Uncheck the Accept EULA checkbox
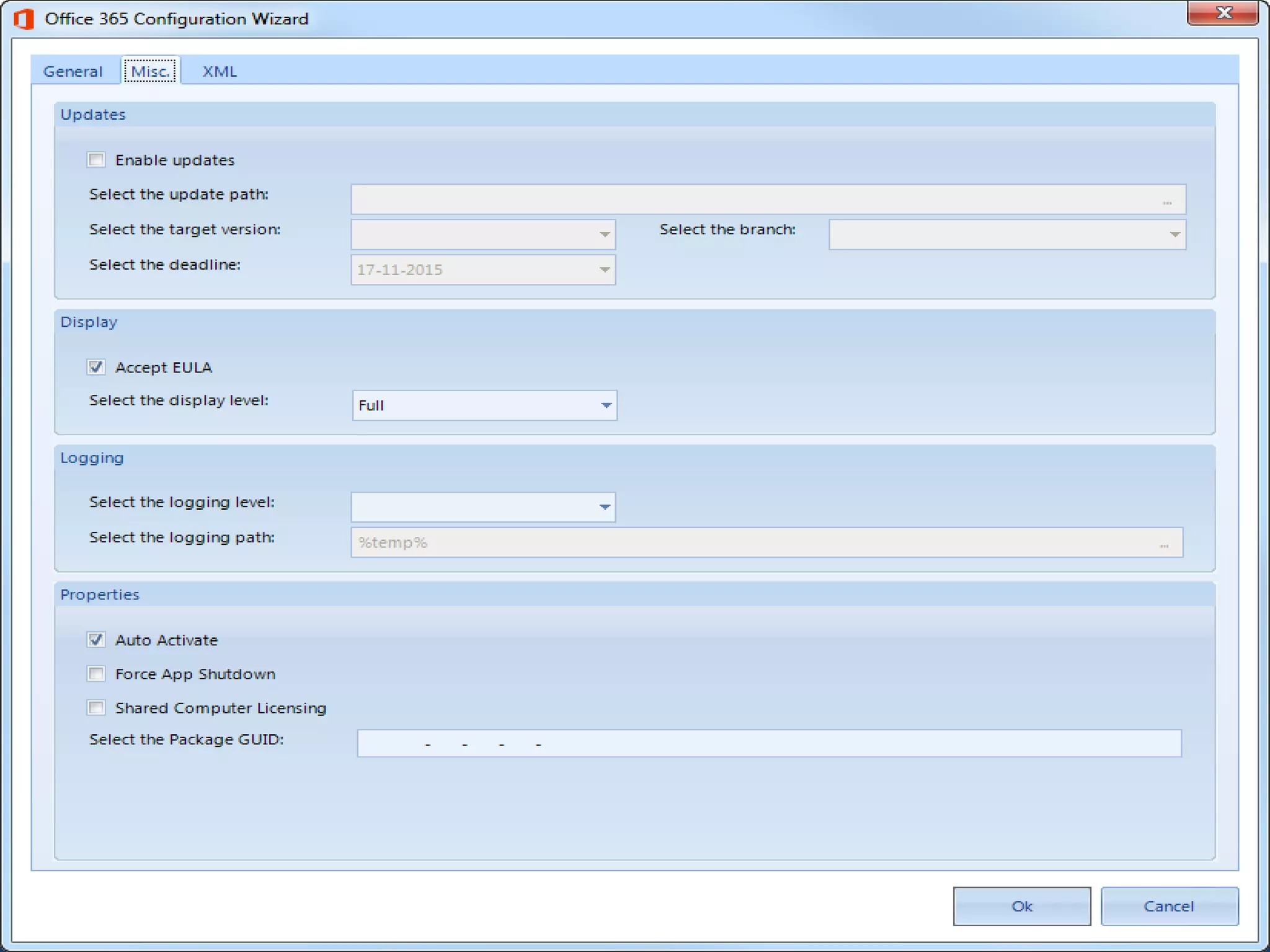This screenshot has height=952, width=1270. point(96,367)
